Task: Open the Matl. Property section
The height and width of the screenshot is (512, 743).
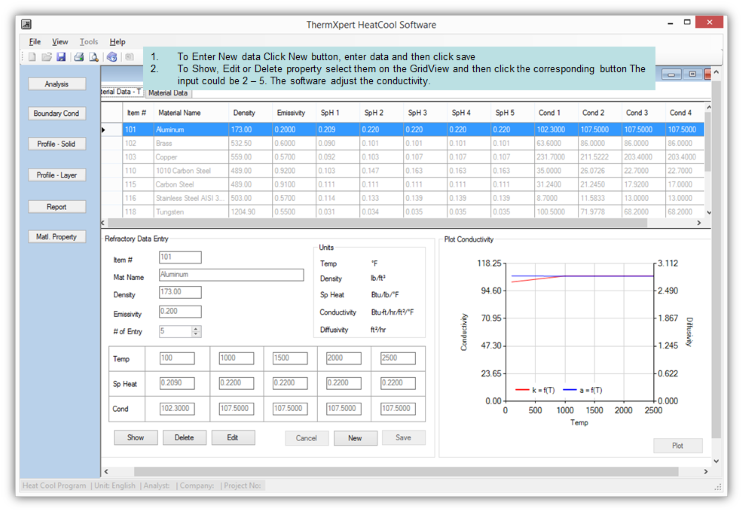Action: click(57, 237)
